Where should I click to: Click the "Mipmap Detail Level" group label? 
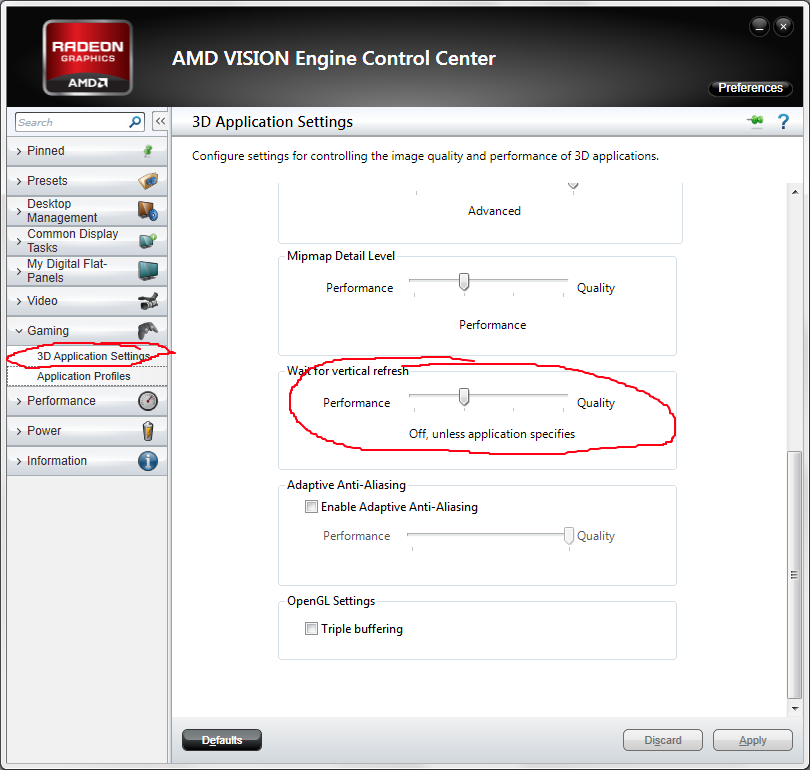[341, 256]
